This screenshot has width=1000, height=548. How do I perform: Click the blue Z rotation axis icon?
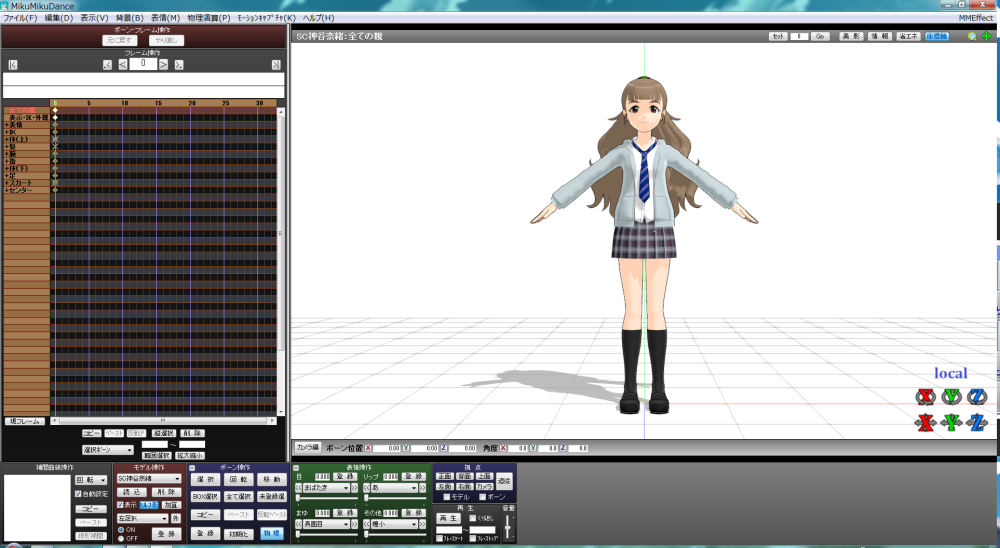978,397
